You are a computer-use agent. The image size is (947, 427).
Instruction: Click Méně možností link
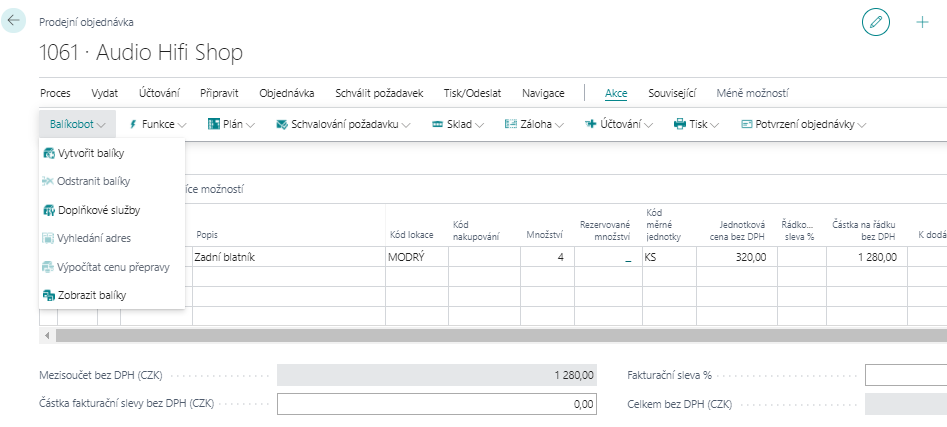coord(752,93)
